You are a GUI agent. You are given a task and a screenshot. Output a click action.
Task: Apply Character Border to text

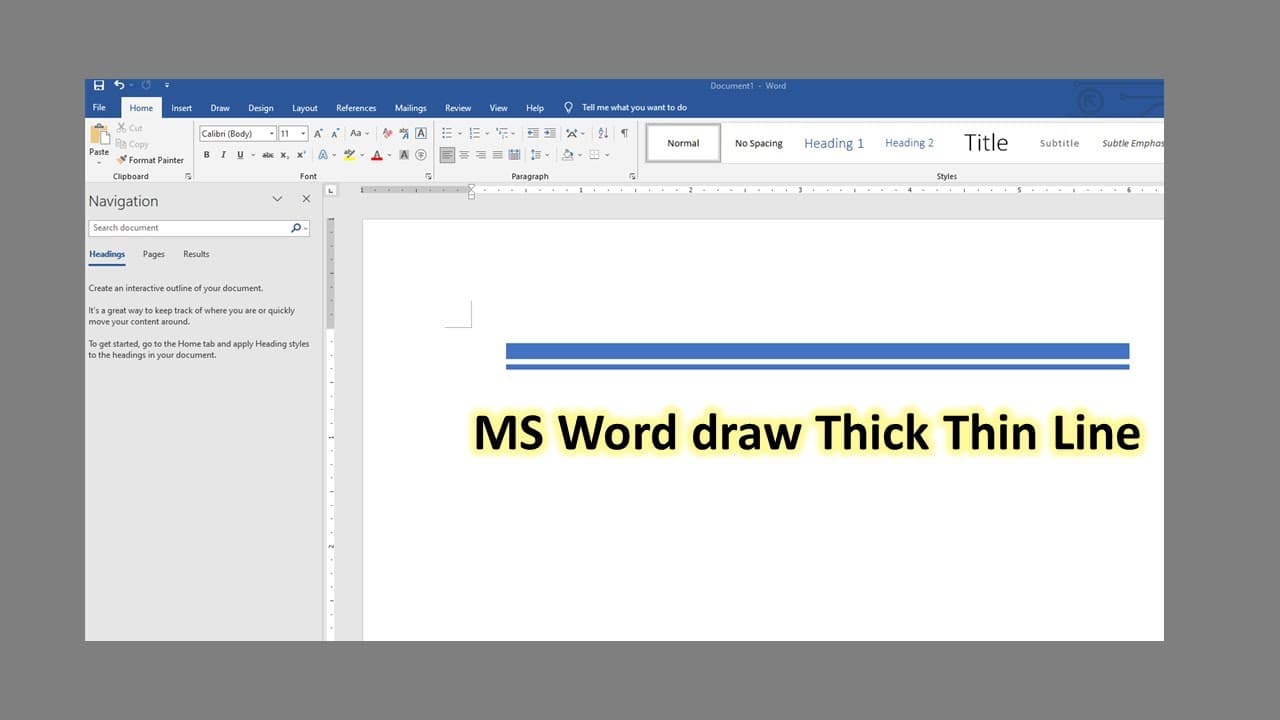(421, 133)
